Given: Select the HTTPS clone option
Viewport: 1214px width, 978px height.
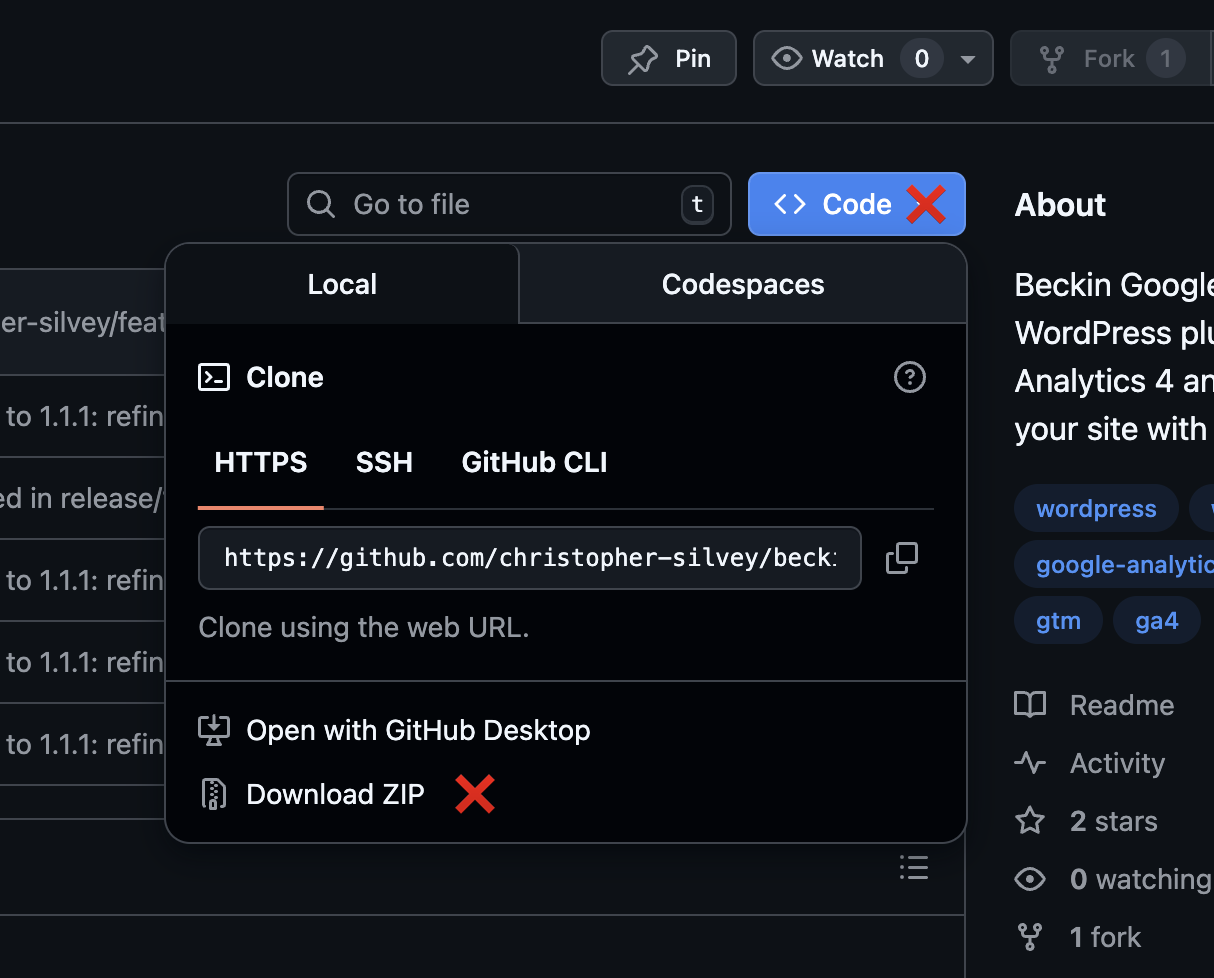Looking at the screenshot, I should click(x=261, y=462).
